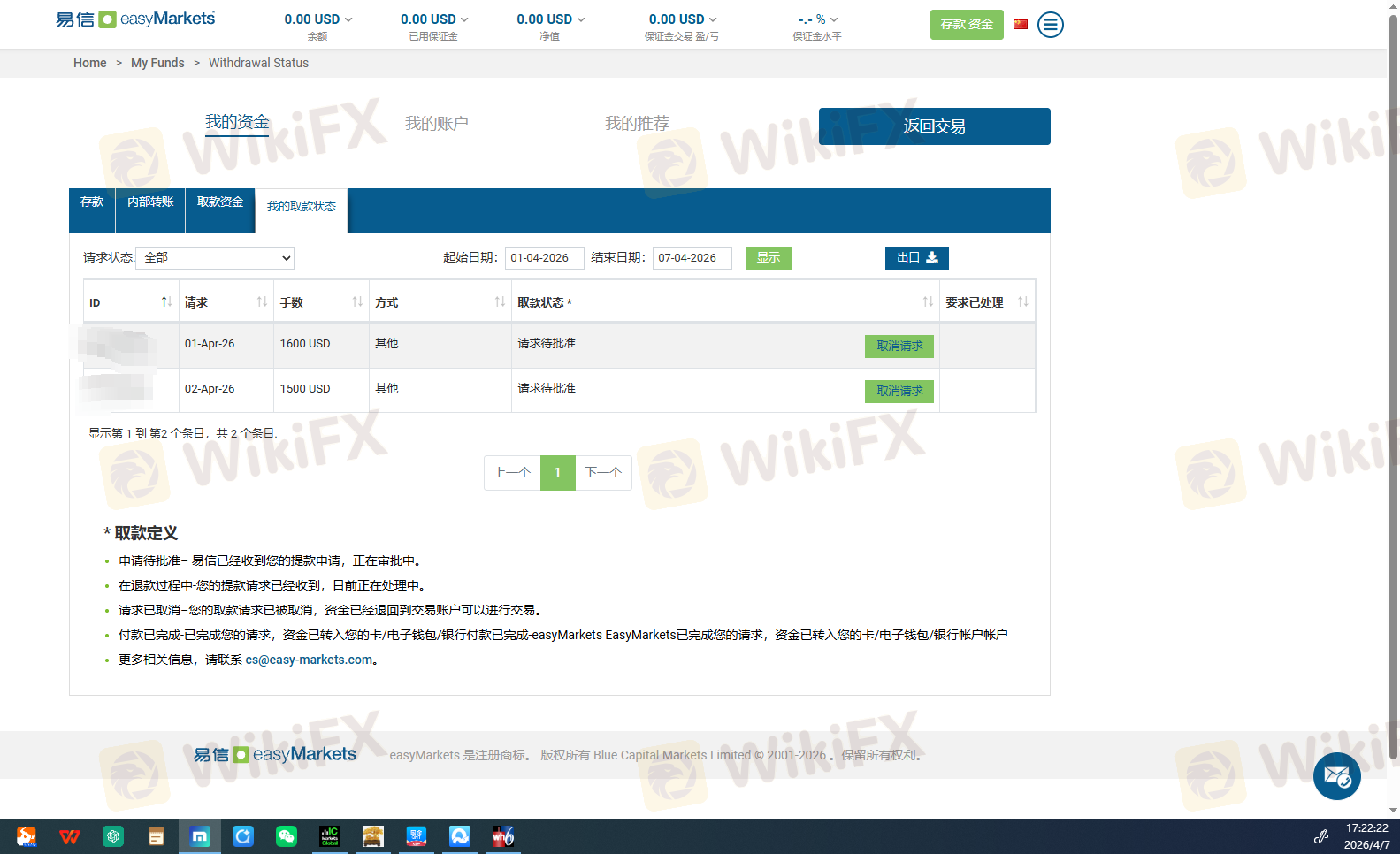Click the easyMarkets logo in the header
The width and height of the screenshot is (1400, 854).
pyautogui.click(x=135, y=19)
